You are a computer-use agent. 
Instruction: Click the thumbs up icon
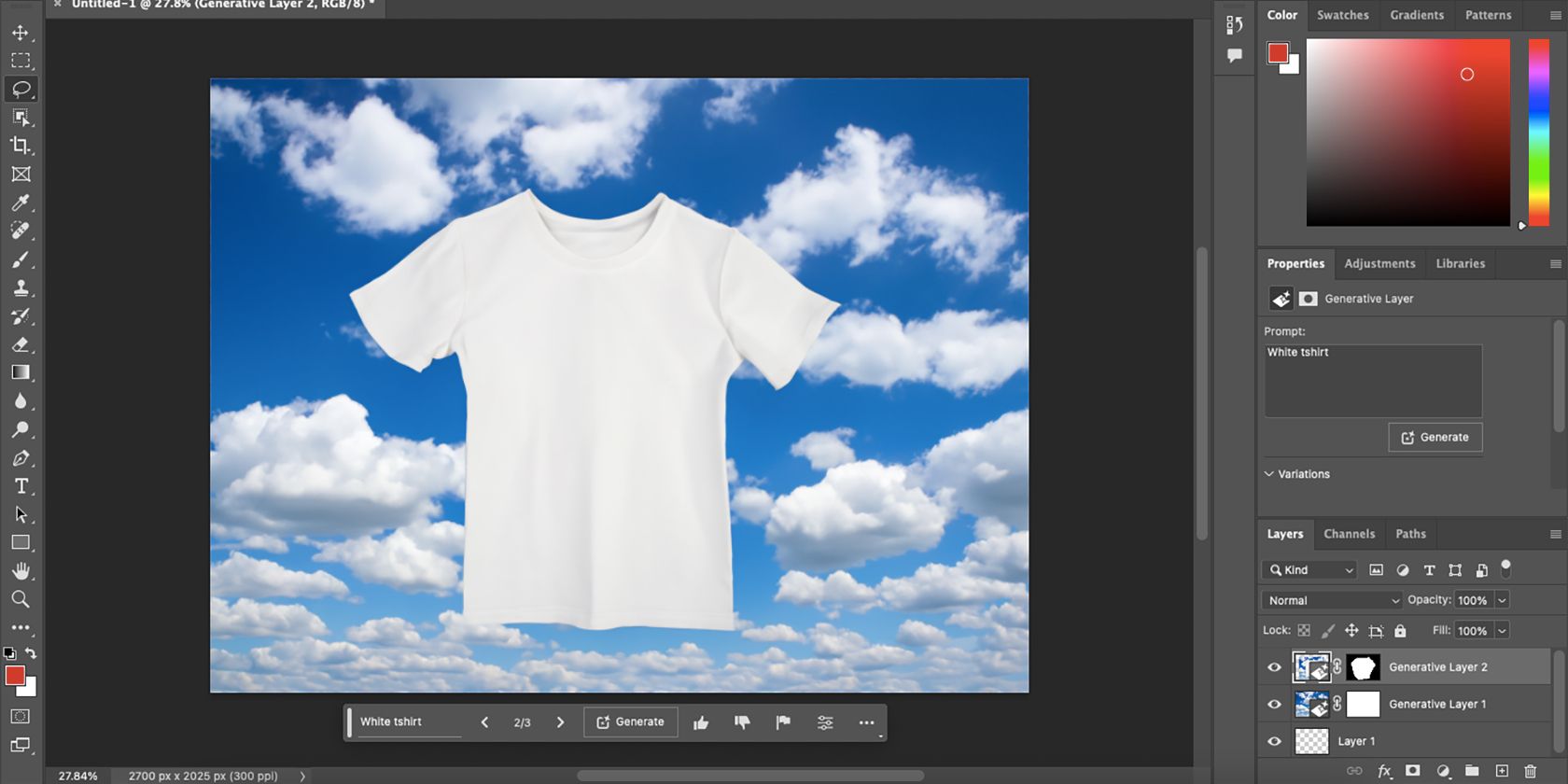point(701,722)
